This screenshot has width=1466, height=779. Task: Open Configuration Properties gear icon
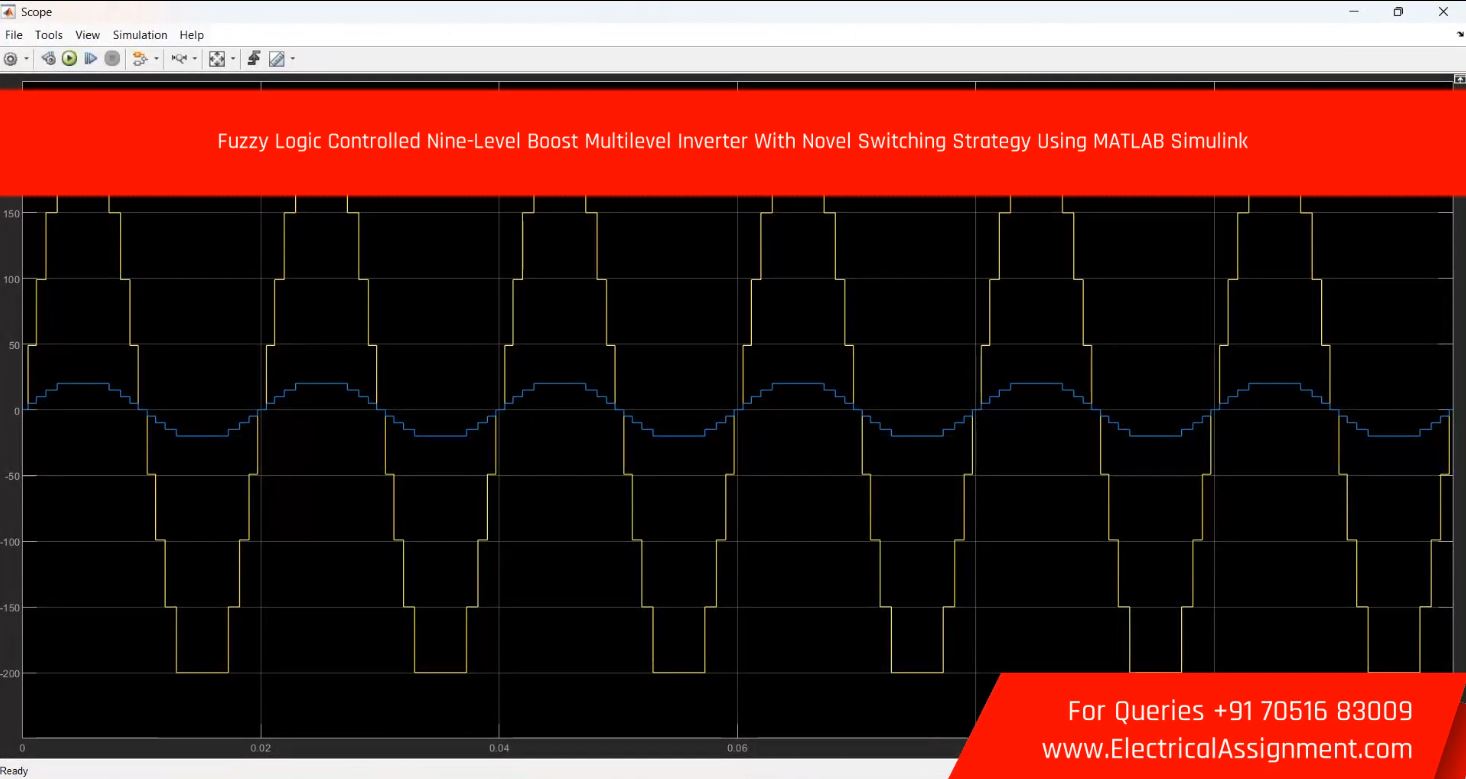(x=10, y=59)
